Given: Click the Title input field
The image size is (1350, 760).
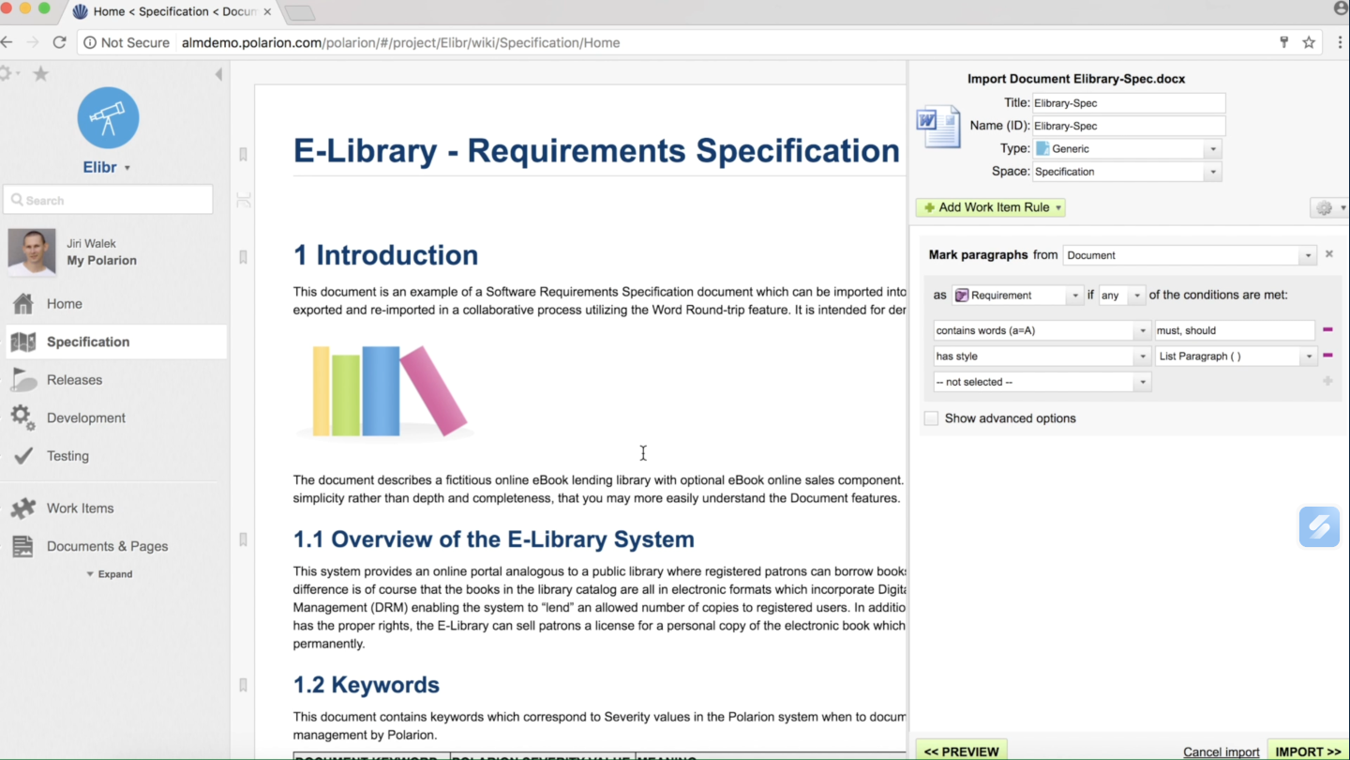Looking at the screenshot, I should click(x=1127, y=103).
